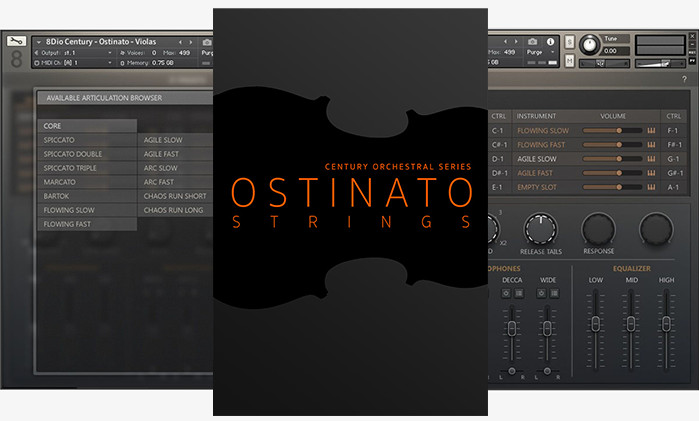Click Flowing Slow volume slider
699x421 pixels.
[x=613, y=131]
